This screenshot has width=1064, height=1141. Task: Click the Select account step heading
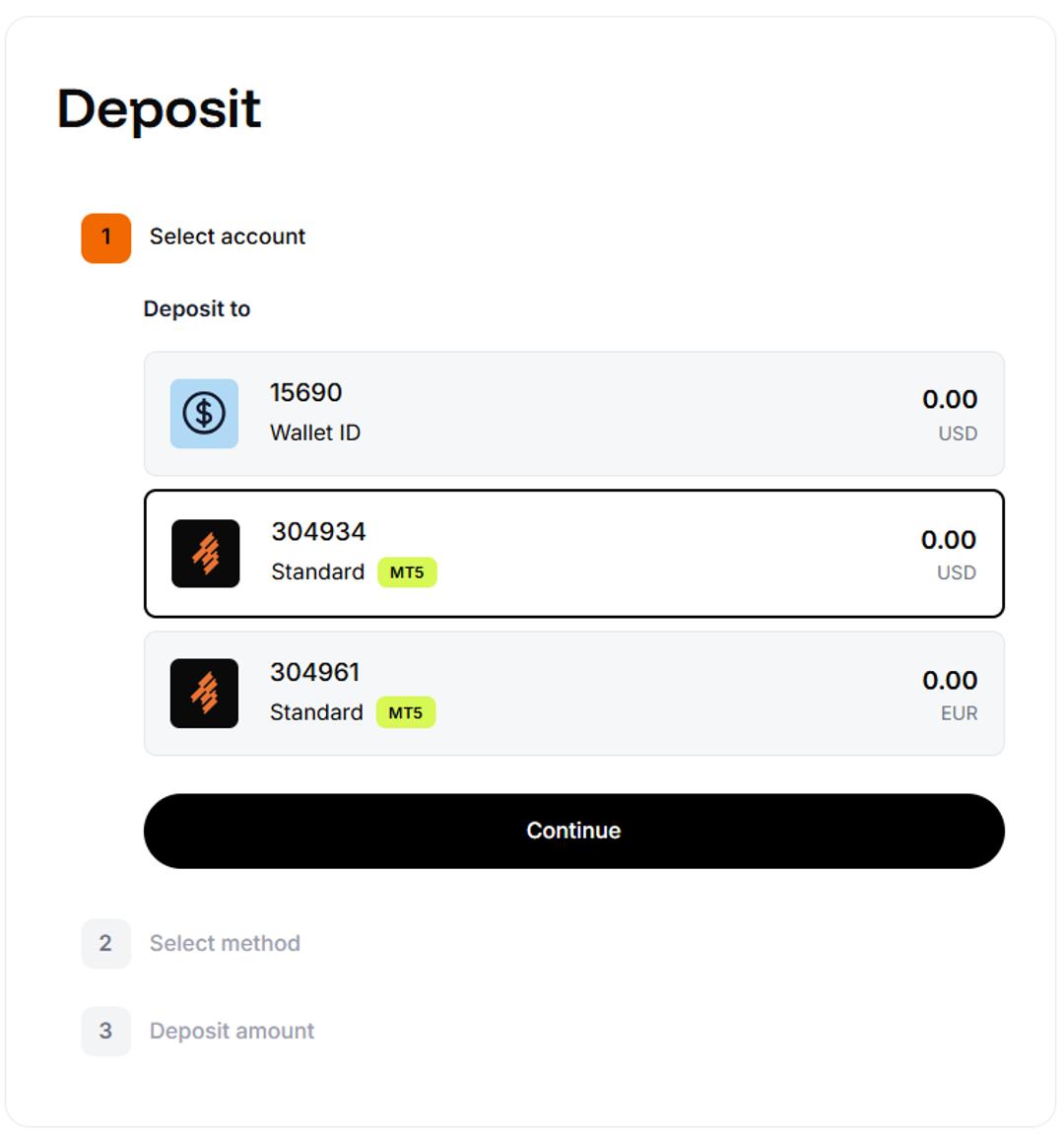(x=227, y=236)
